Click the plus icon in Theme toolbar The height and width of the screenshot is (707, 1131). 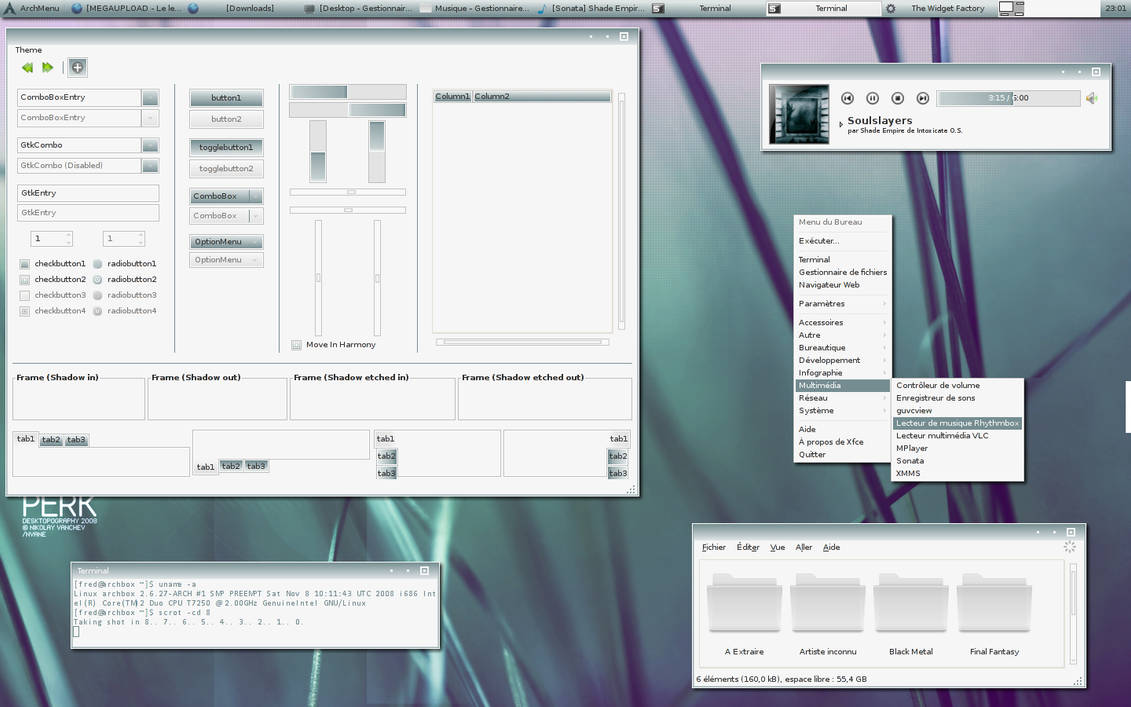click(77, 68)
